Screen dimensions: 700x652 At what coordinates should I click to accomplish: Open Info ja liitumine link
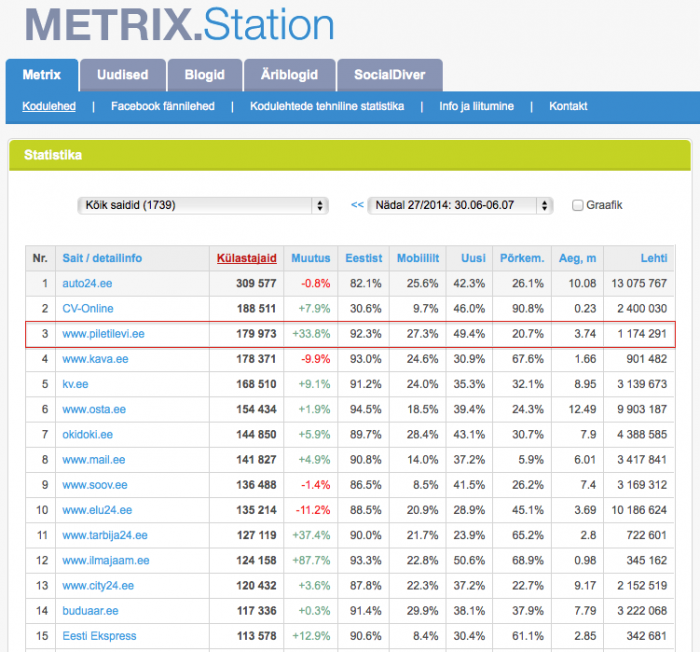(x=476, y=106)
